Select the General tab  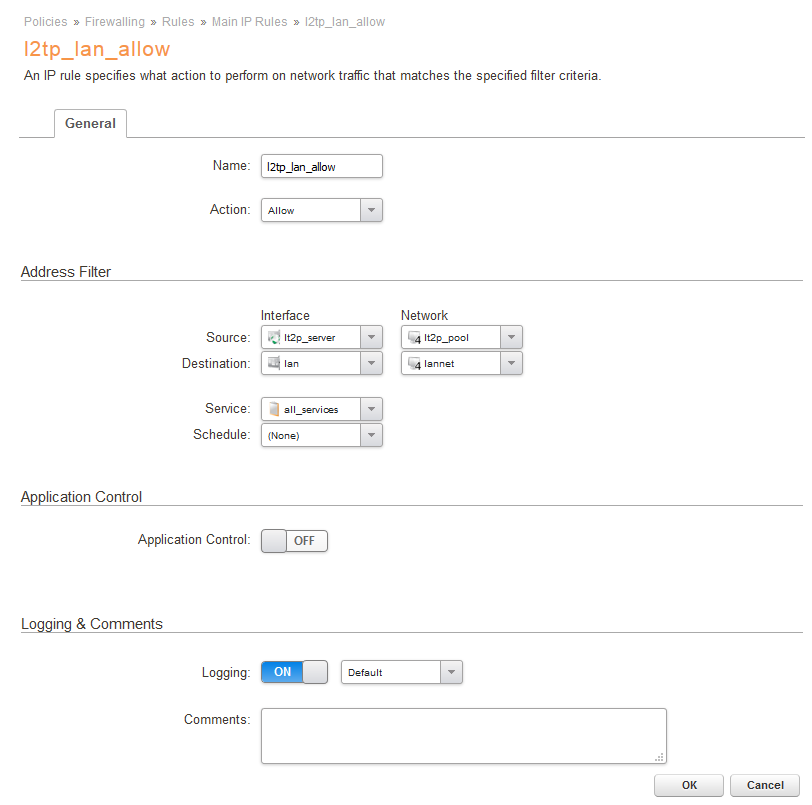(90, 123)
